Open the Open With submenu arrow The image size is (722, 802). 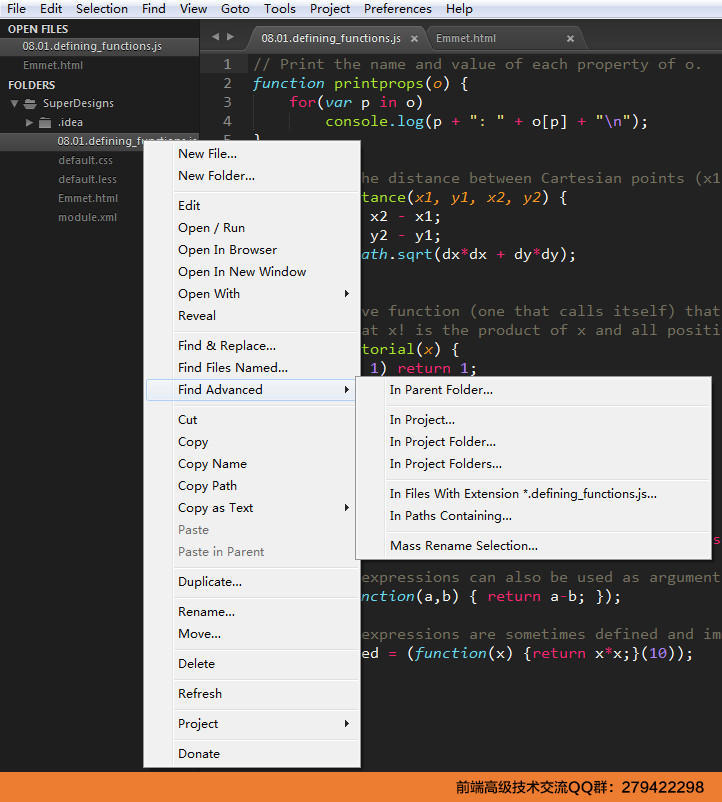347,294
